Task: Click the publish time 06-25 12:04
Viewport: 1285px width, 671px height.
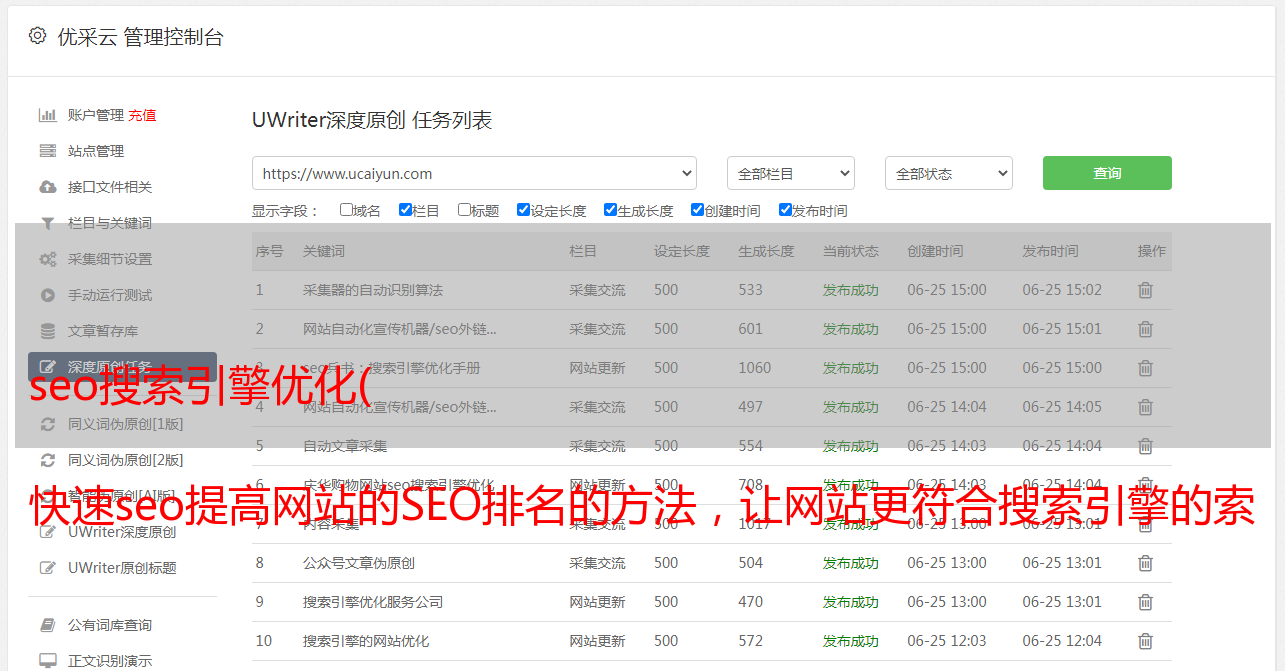Action: tap(1062, 641)
